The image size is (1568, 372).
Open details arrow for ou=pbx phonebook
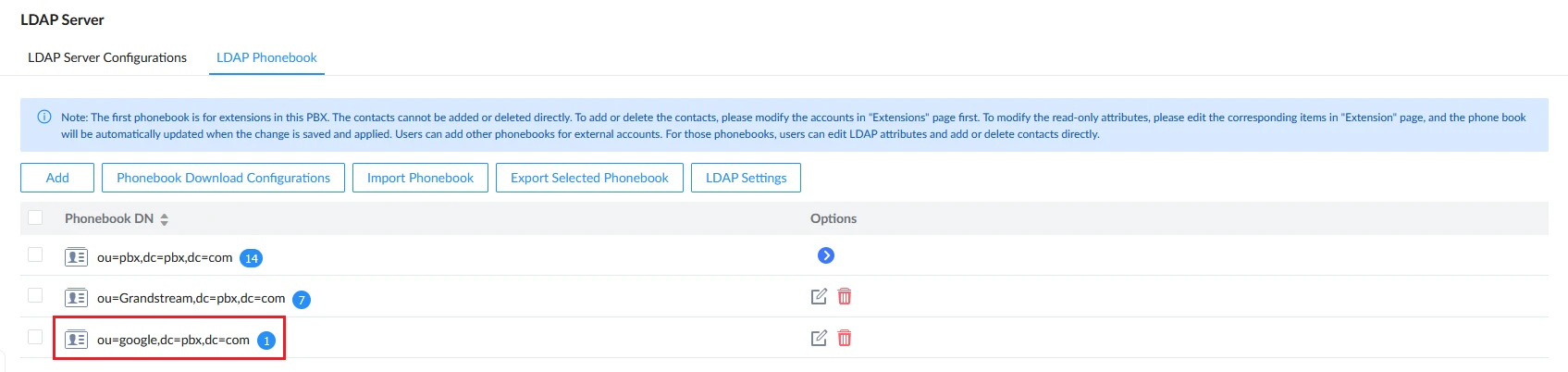[826, 255]
